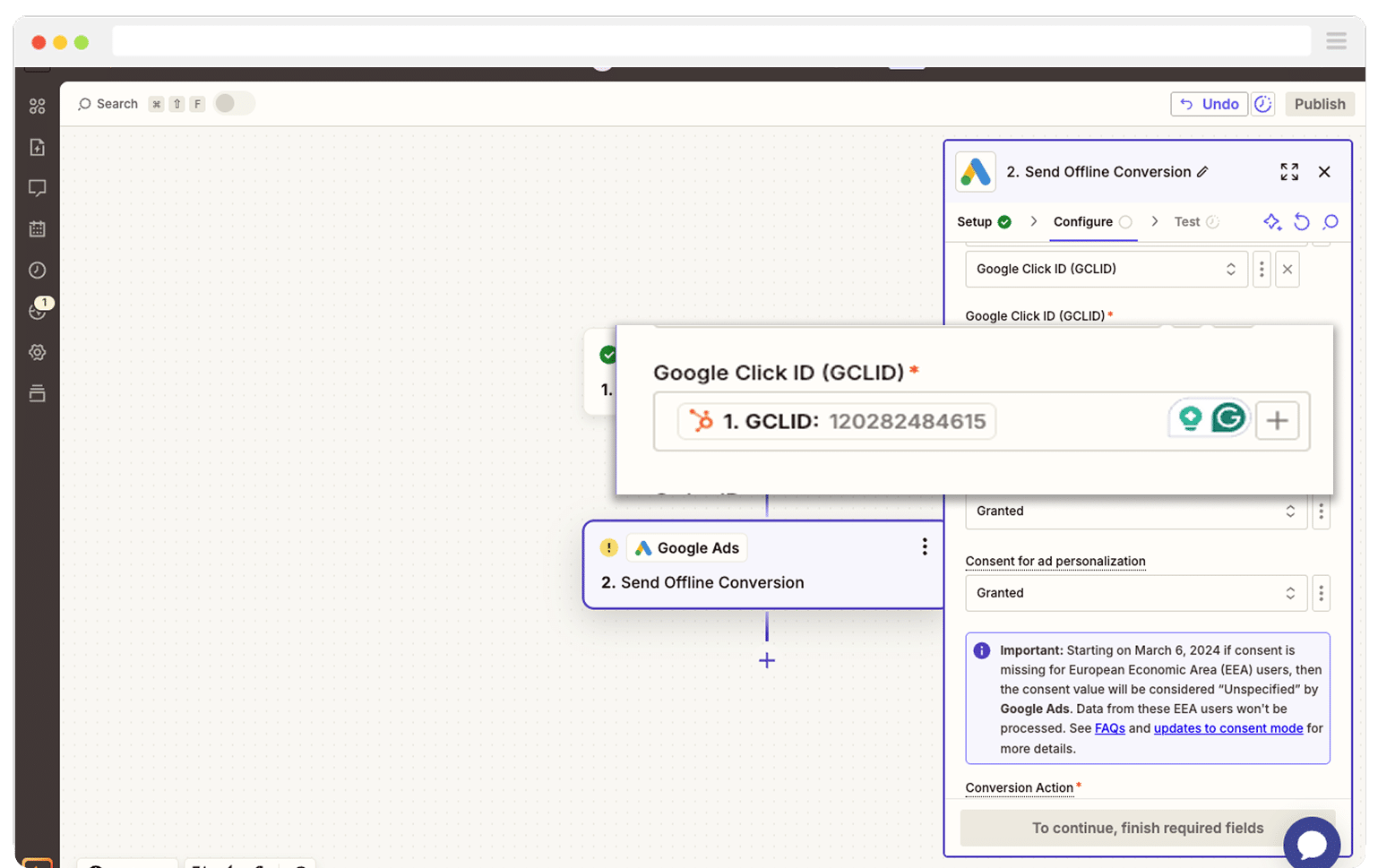Open the three-dot menu on Google Ads step
This screenshot has height=868, width=1378.
[925, 547]
